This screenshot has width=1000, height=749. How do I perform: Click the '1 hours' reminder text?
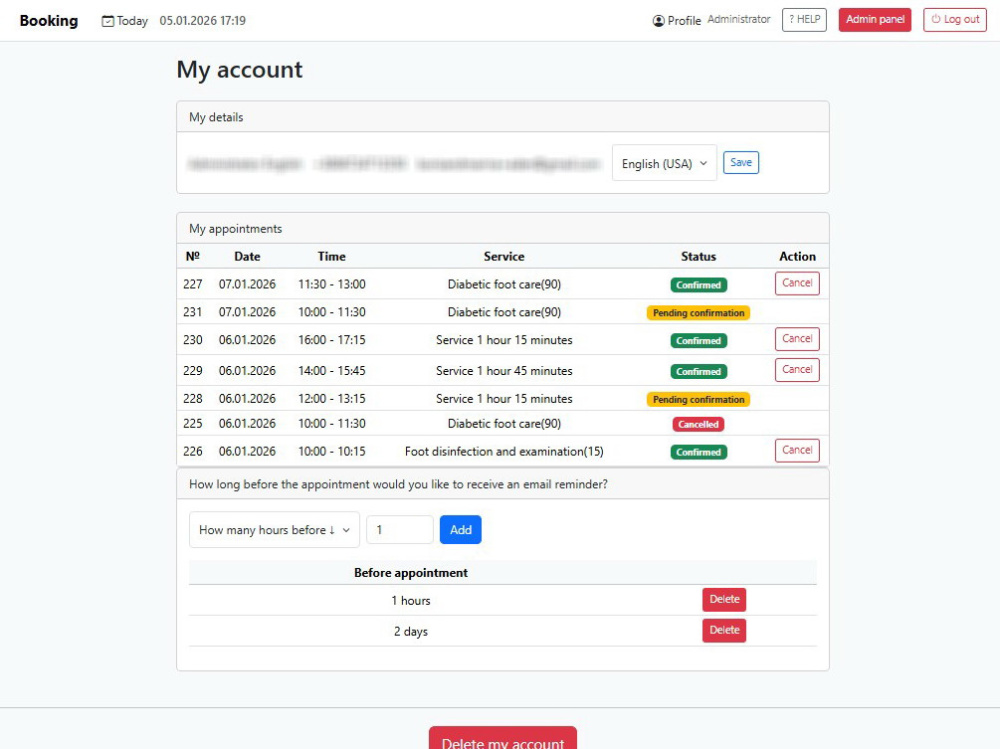click(411, 600)
